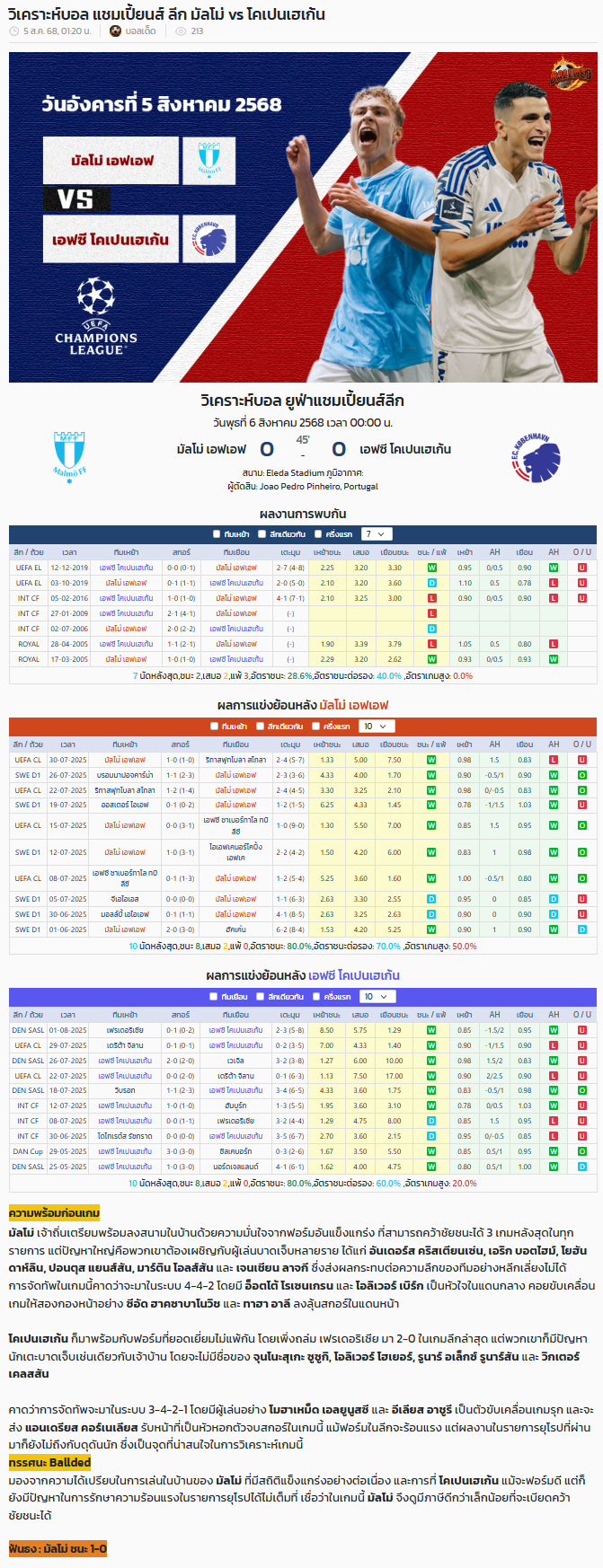Click blue D result badge for 08-07-2025 København row
603x1568 pixels.
(x=432, y=1121)
